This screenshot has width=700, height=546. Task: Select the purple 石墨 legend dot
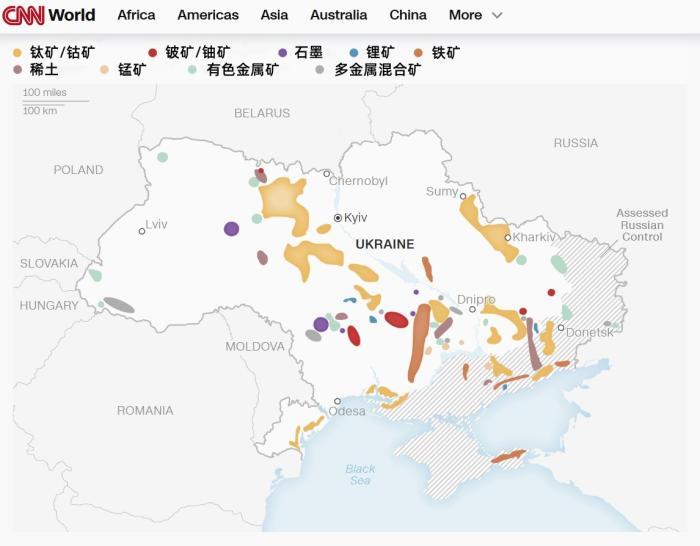pos(283,52)
